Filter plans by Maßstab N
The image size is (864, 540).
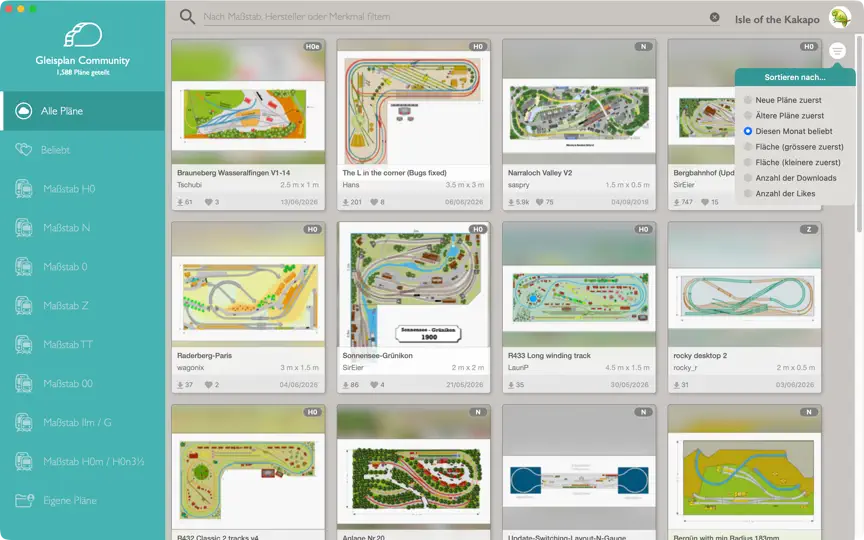click(x=83, y=228)
